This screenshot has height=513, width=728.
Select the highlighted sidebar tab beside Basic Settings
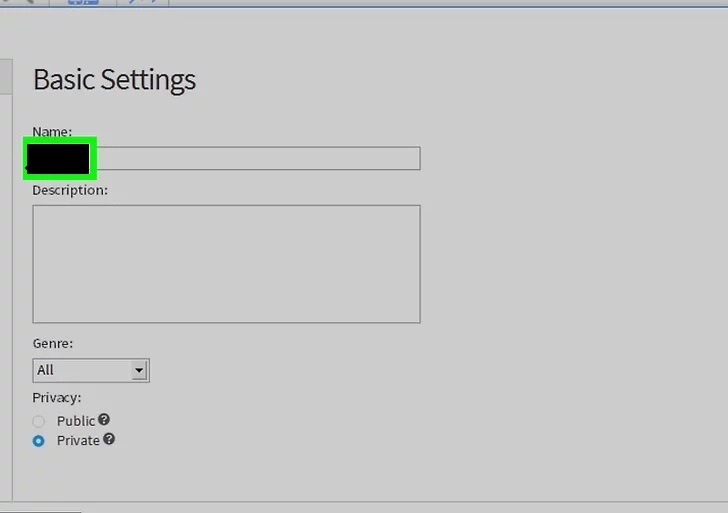click(6, 77)
